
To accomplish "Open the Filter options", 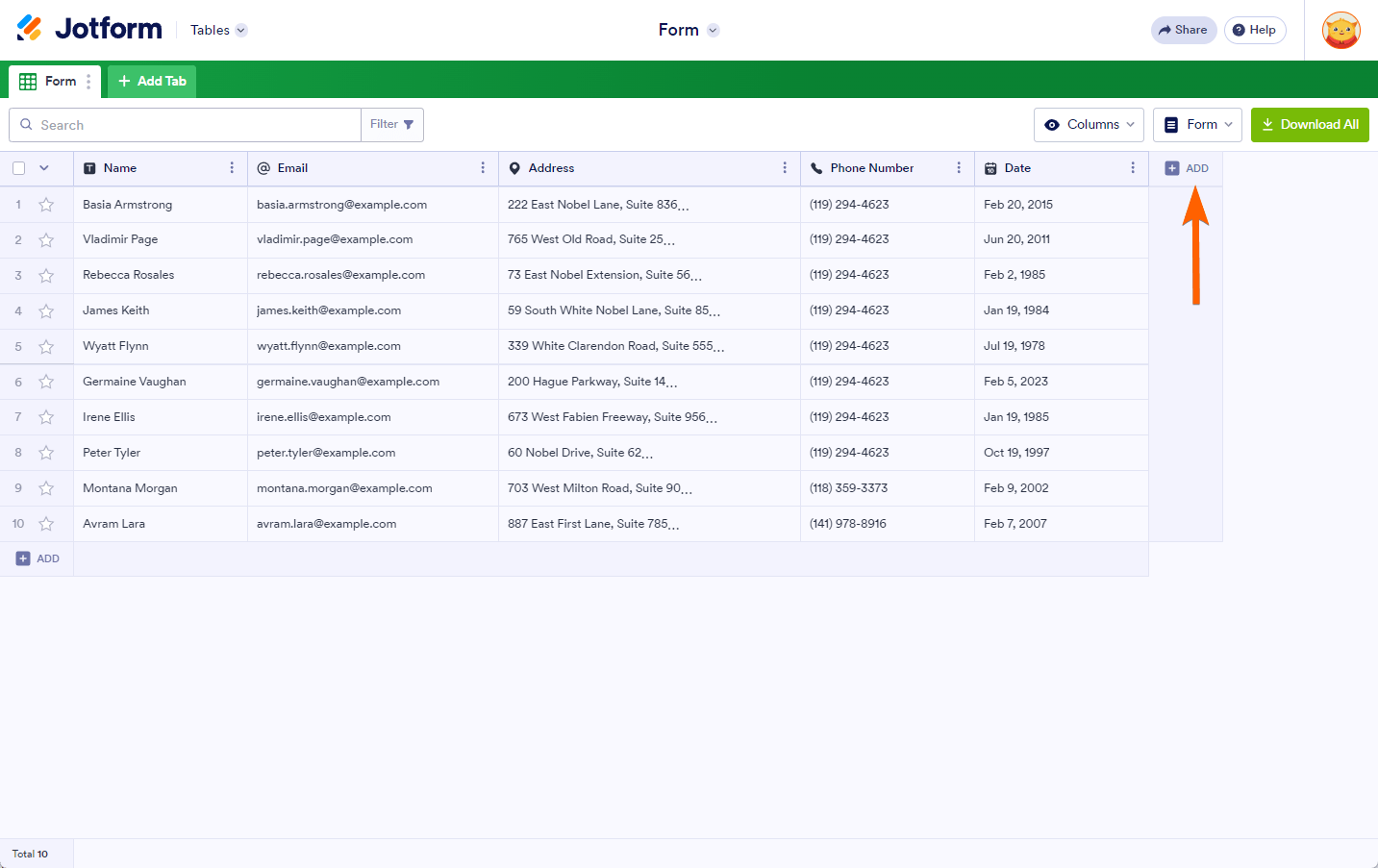I will [392, 125].
